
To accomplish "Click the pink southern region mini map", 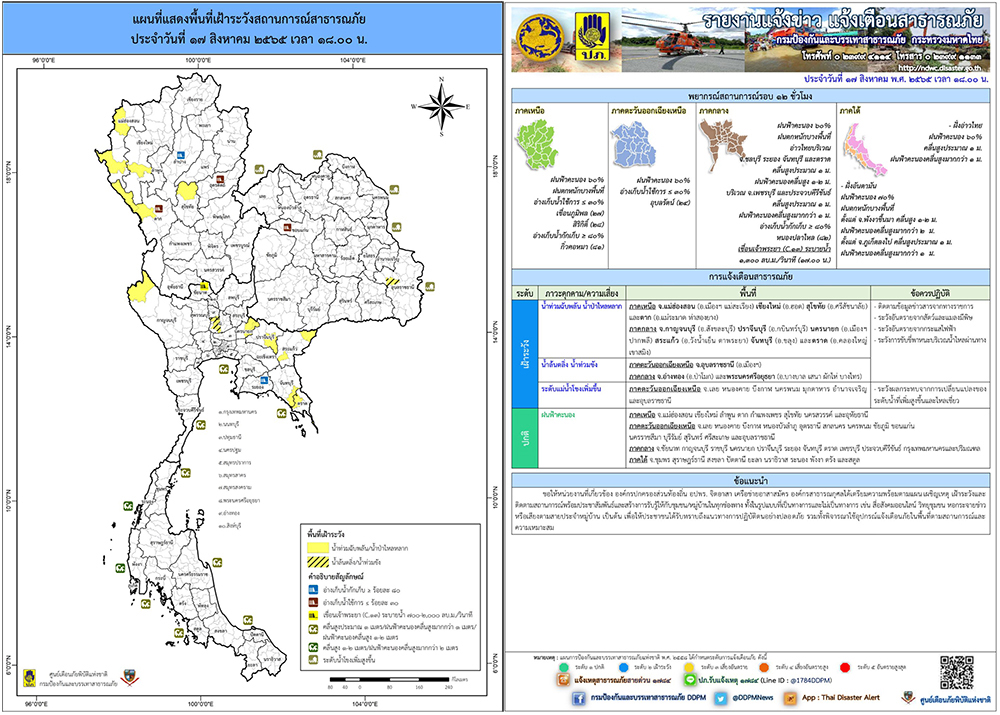I will 864,149.
